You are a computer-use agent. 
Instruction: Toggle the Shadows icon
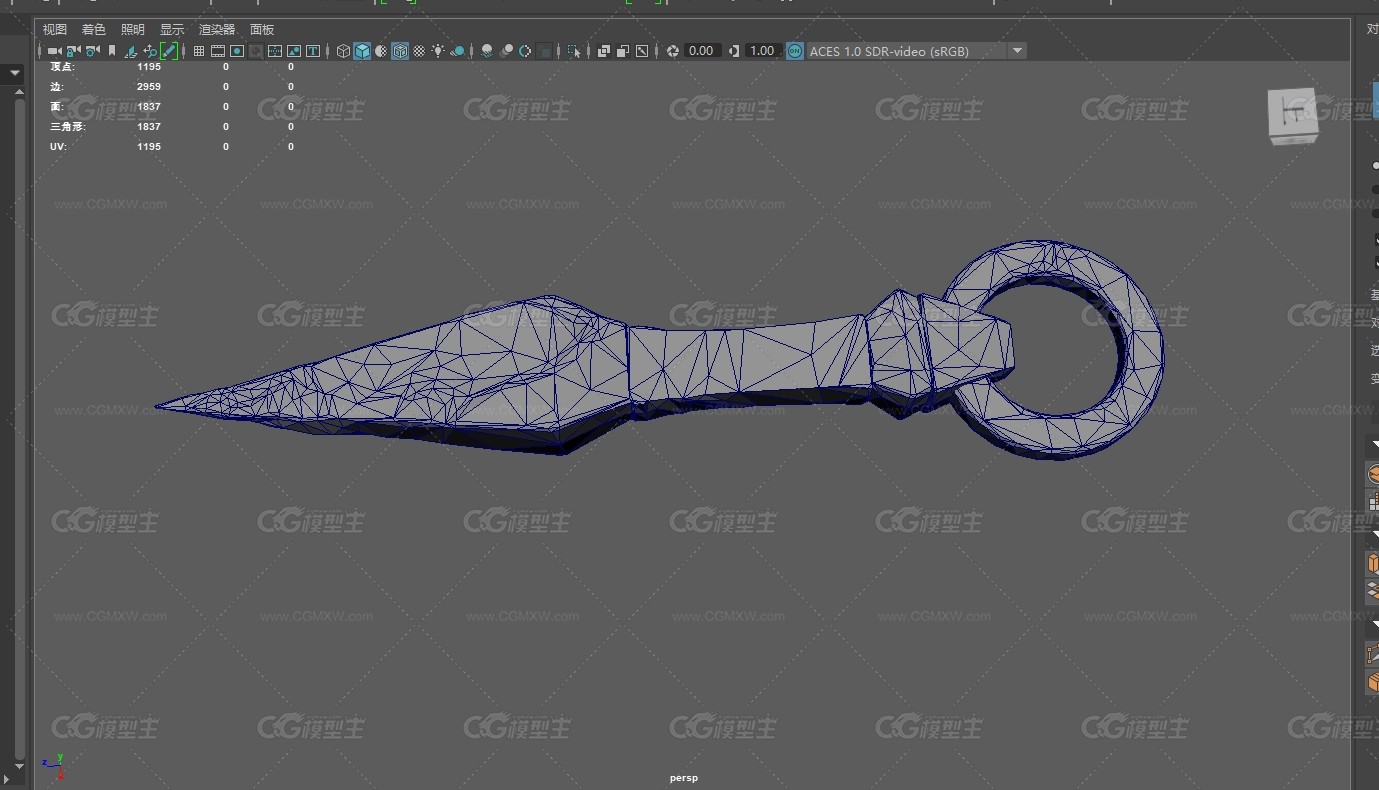coord(458,51)
